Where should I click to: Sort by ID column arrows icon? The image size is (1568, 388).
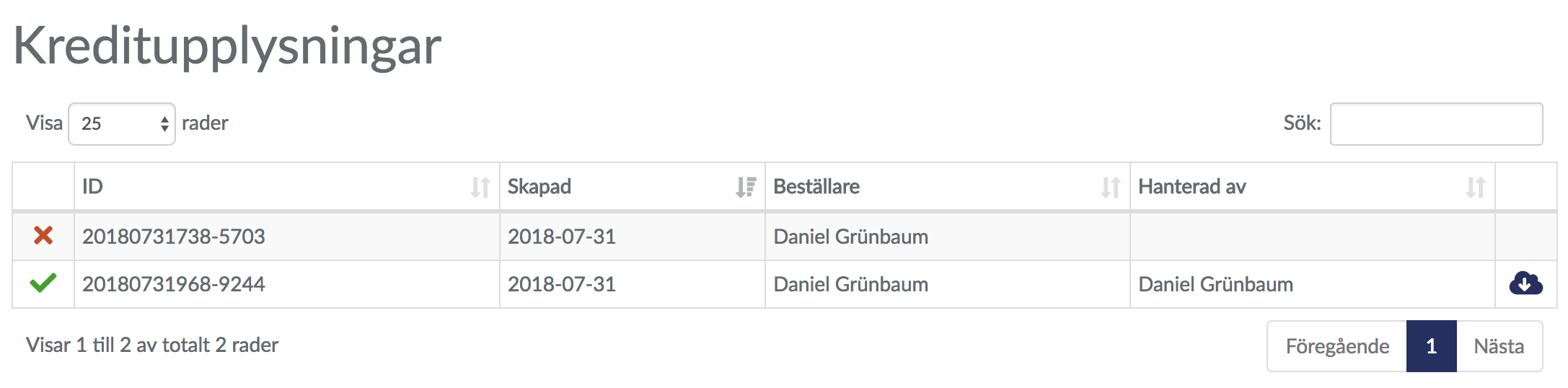(480, 188)
